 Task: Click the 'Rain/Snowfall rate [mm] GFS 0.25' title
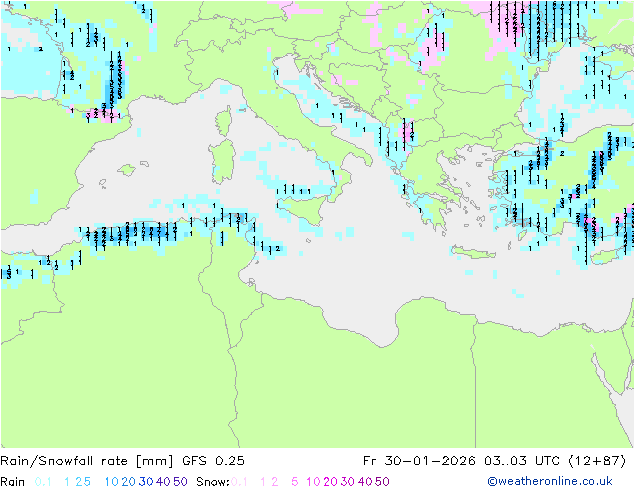(123, 461)
